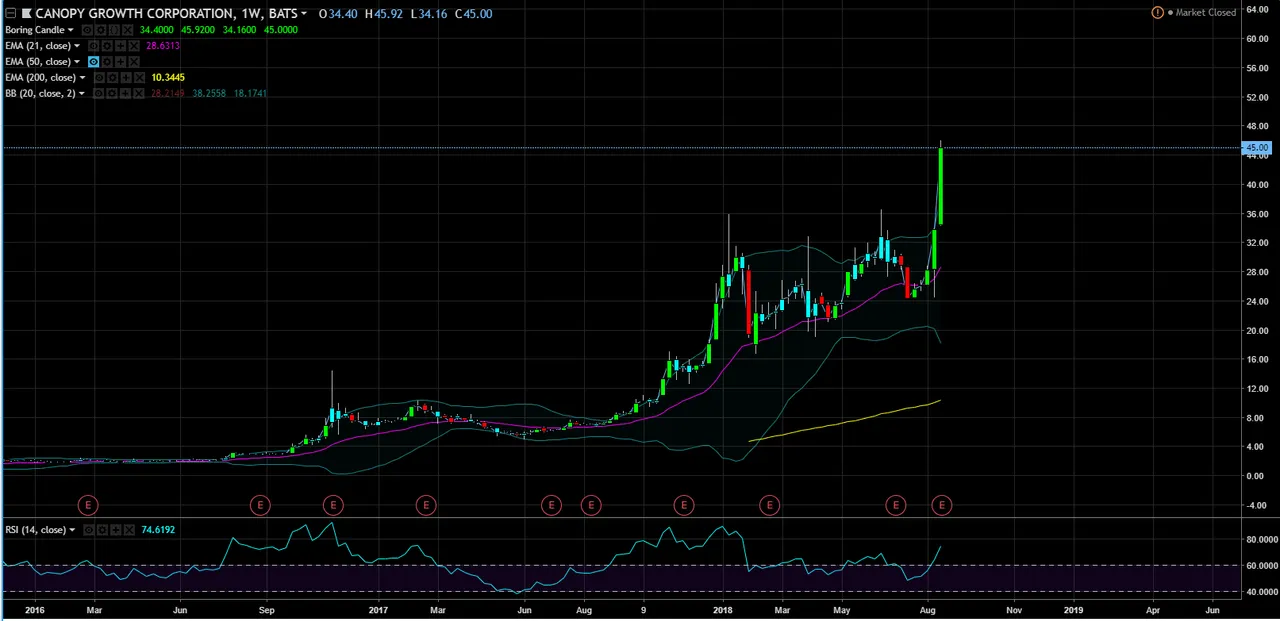Remove the EMA (21, close) indicator
This screenshot has width=1280, height=621.
136,46
